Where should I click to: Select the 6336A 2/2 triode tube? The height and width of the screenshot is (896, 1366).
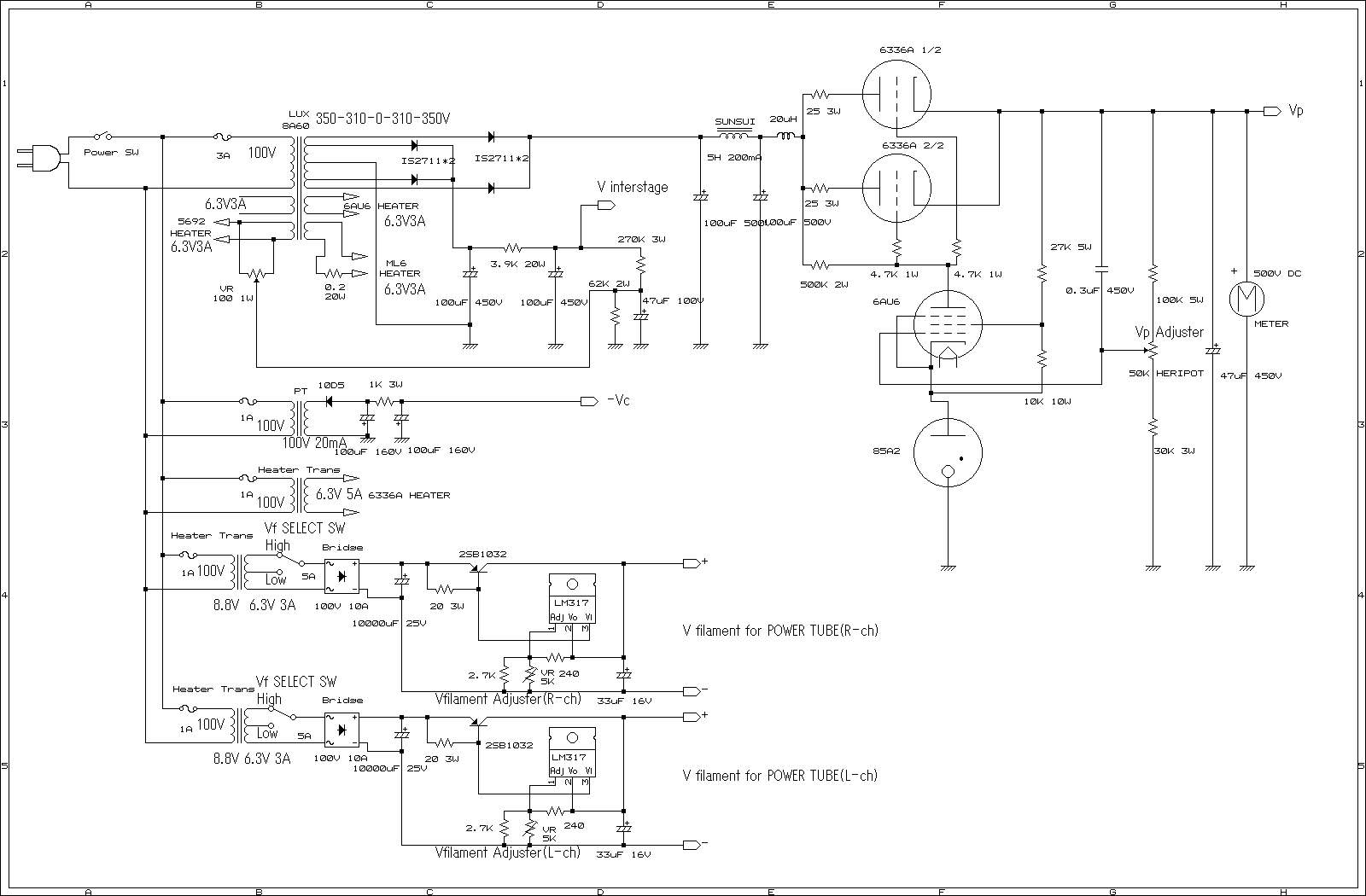(896, 188)
